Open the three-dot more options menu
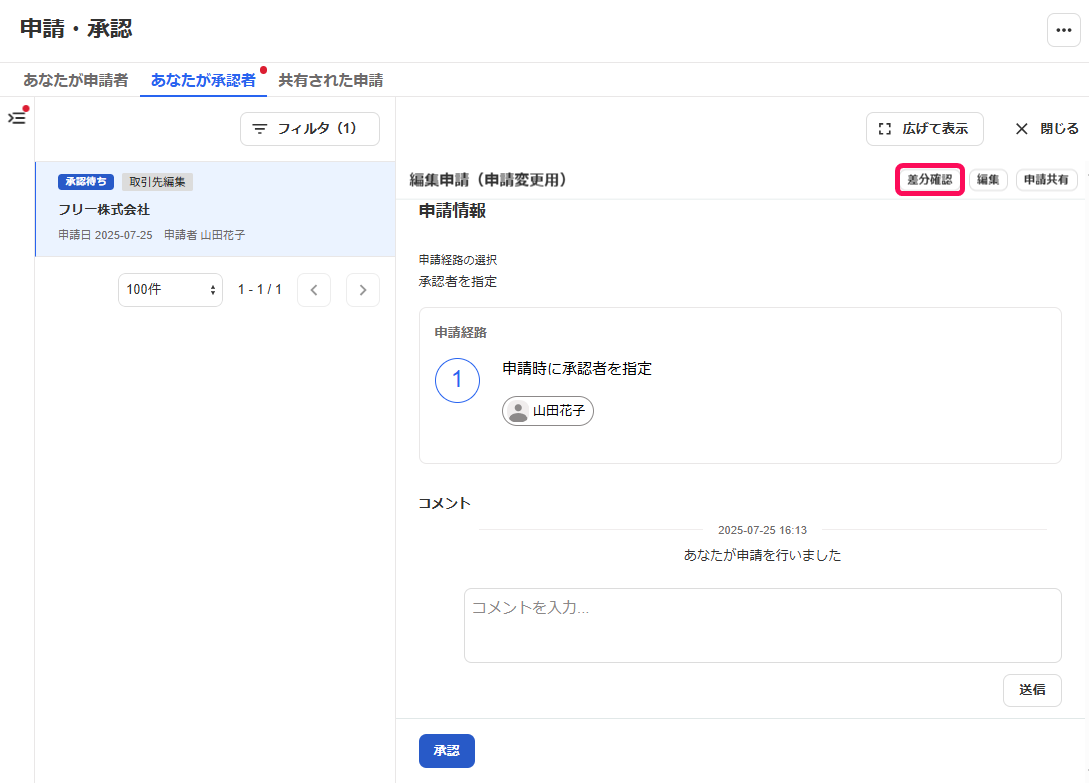Image resolution: width=1089 pixels, height=783 pixels. coord(1063,30)
